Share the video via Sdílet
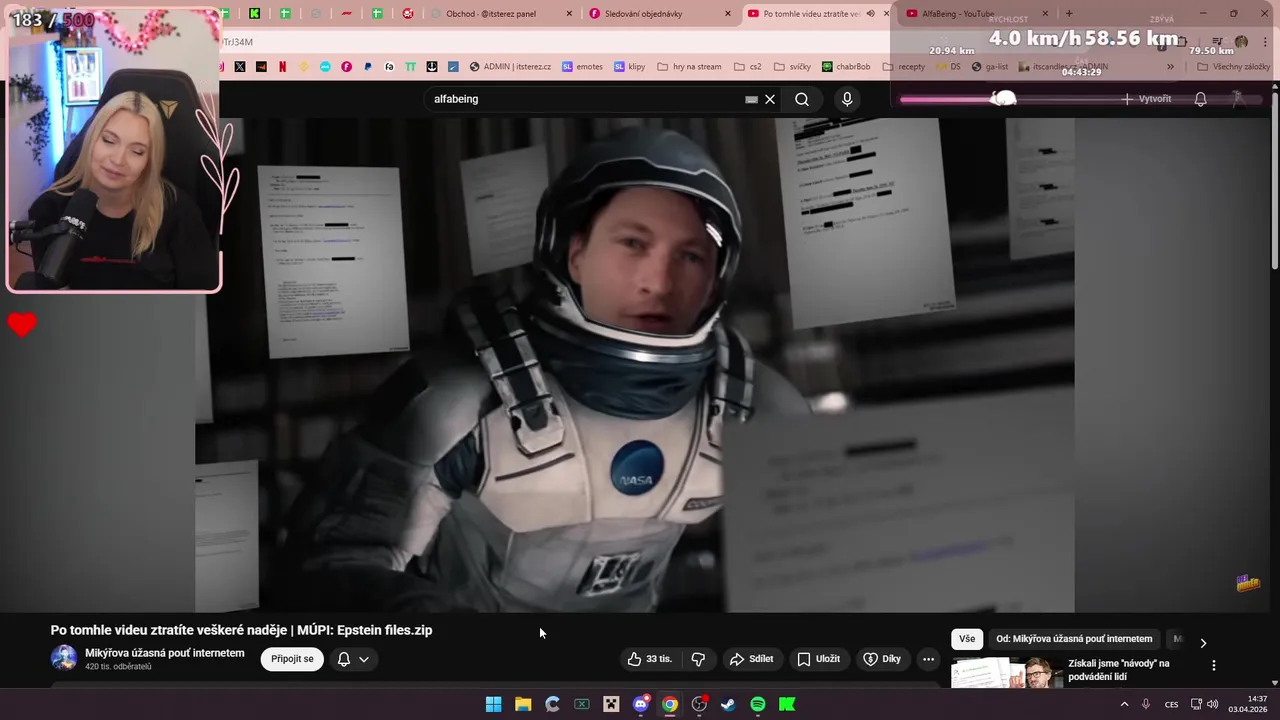This screenshot has height=720, width=1280. 752,659
